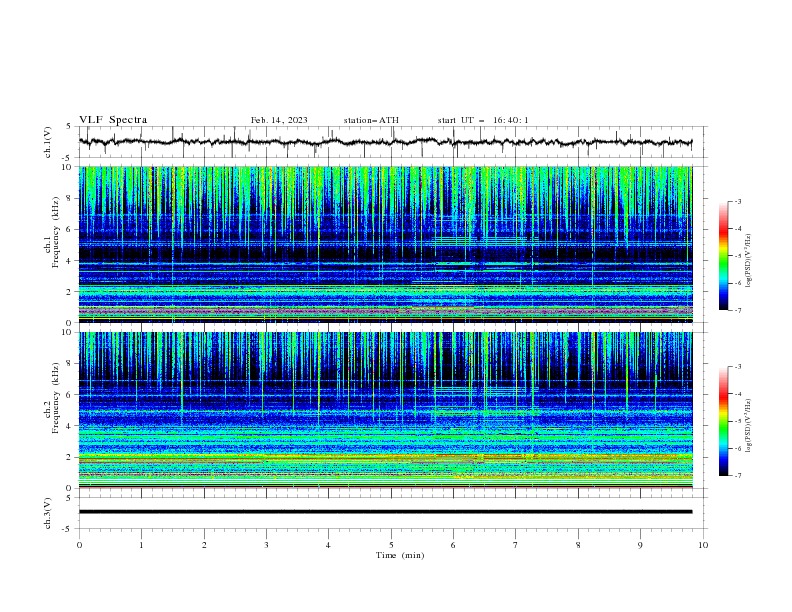792x612 pixels.
Task: Click the date 'Feb. 14, 2023'
Action: click(x=279, y=120)
